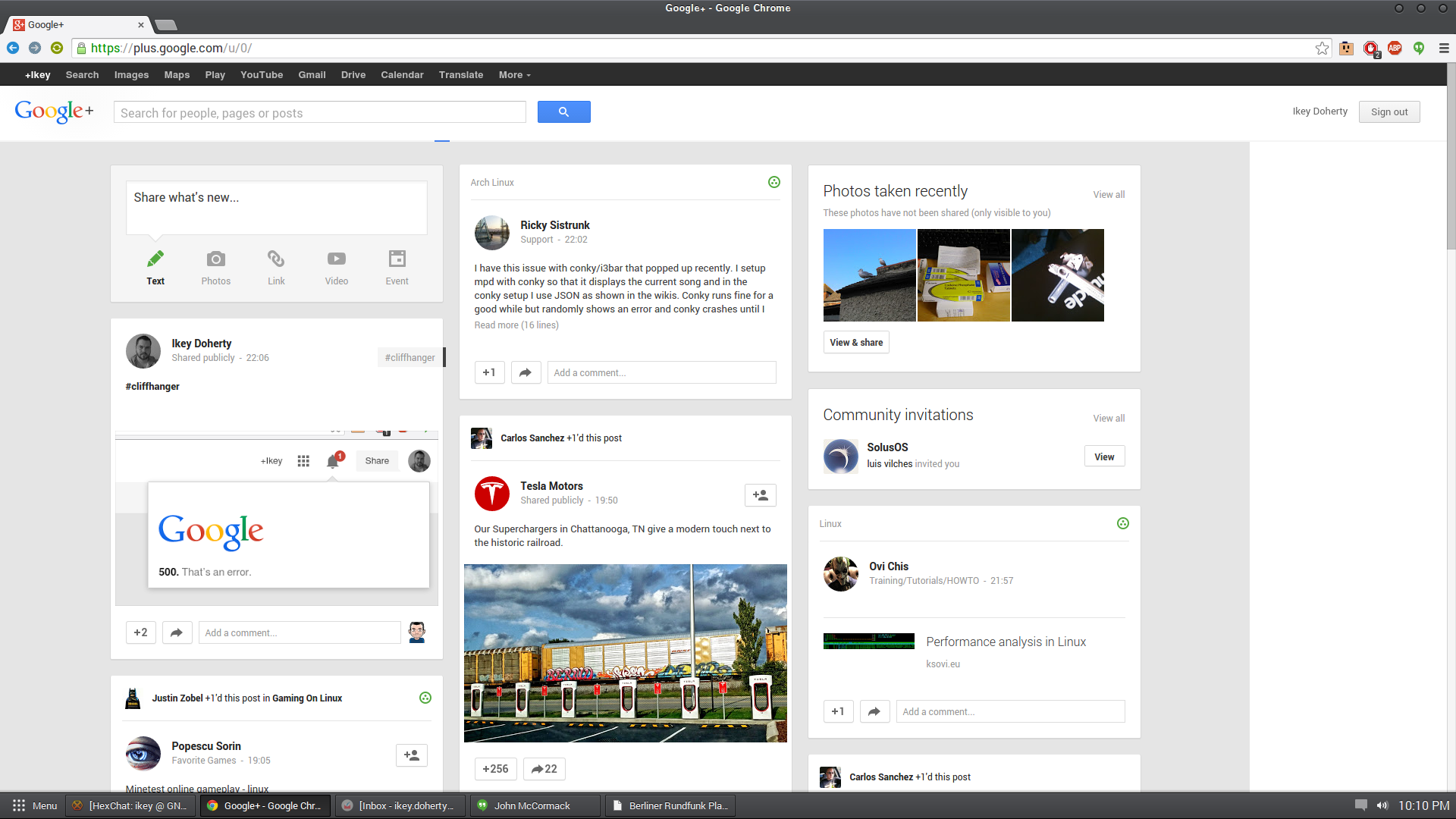Click +1 on Ovi Chis post
The height and width of the screenshot is (819, 1456).
[839, 711]
